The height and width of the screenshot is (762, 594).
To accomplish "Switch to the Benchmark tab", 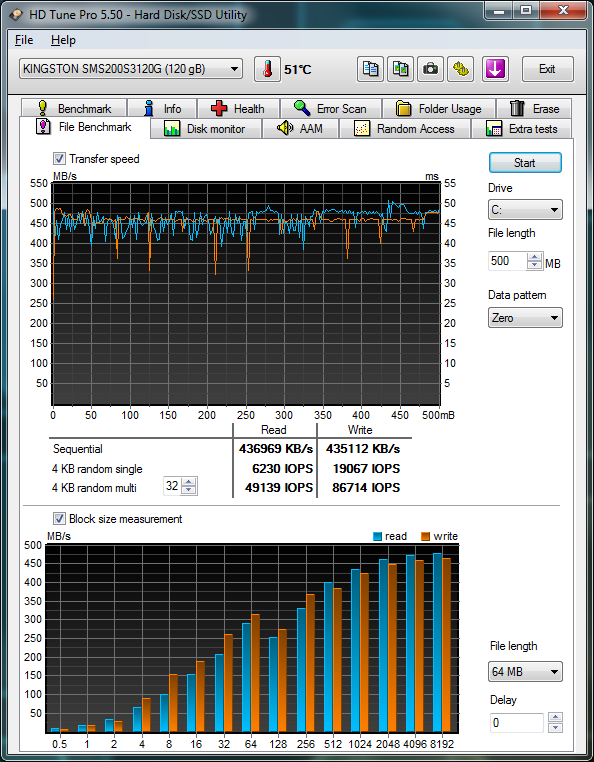I will (74, 108).
